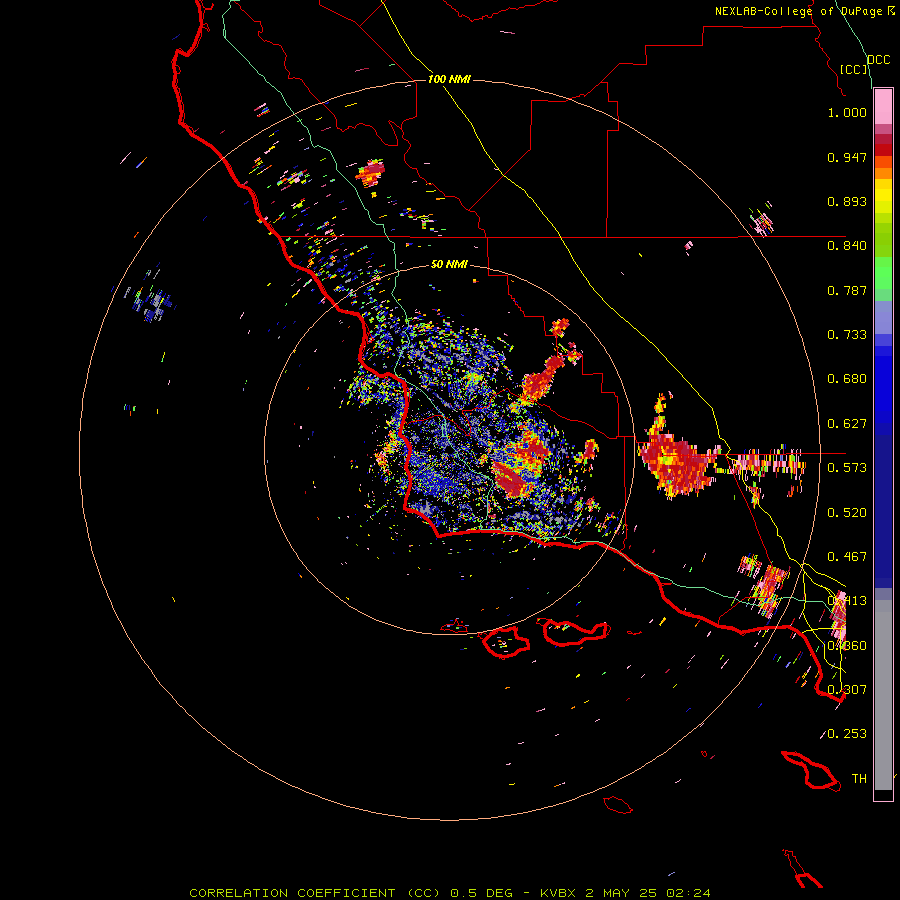Screen dimensions: 900x900
Task: Select the DCC product label
Action: click(x=878, y=60)
